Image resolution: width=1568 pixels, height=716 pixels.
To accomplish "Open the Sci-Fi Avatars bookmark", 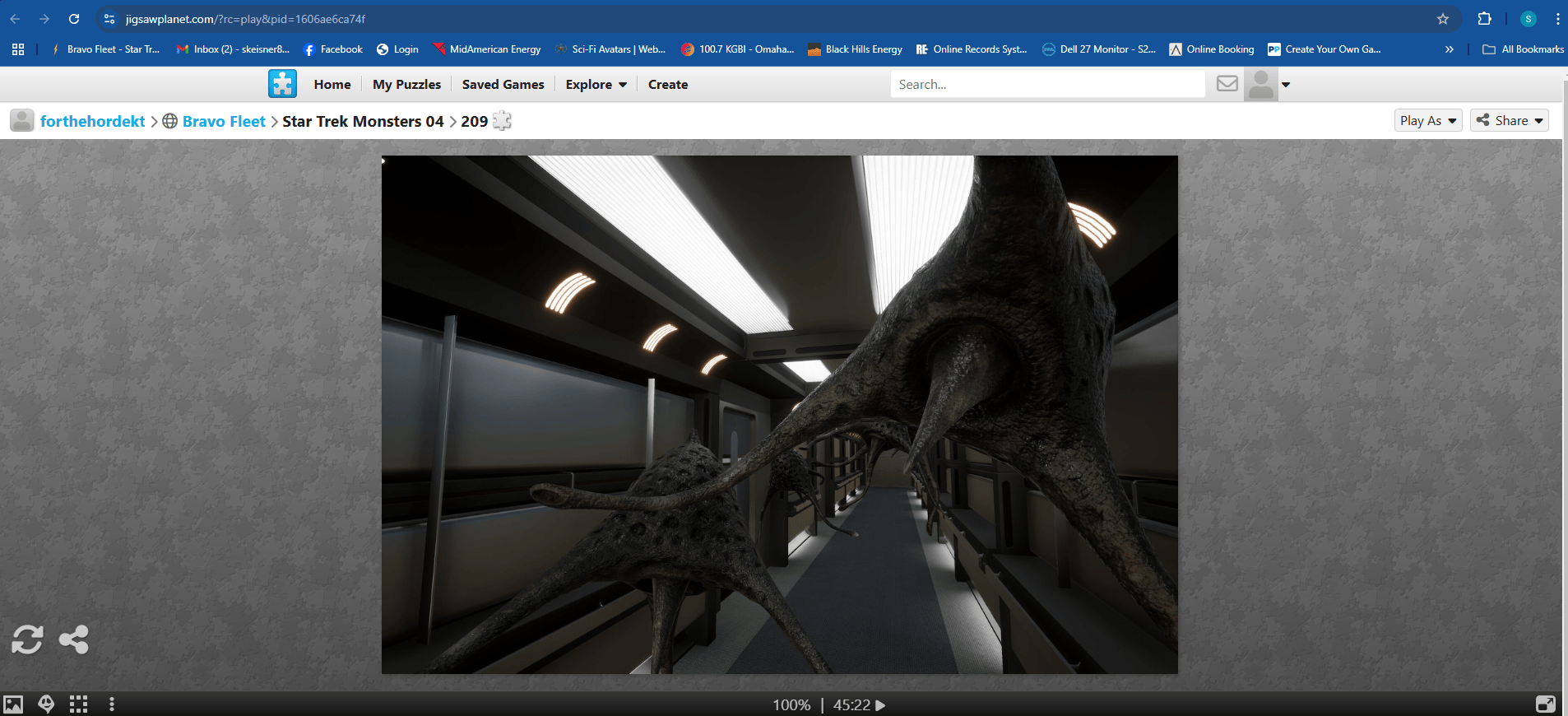I will pyautogui.click(x=610, y=49).
